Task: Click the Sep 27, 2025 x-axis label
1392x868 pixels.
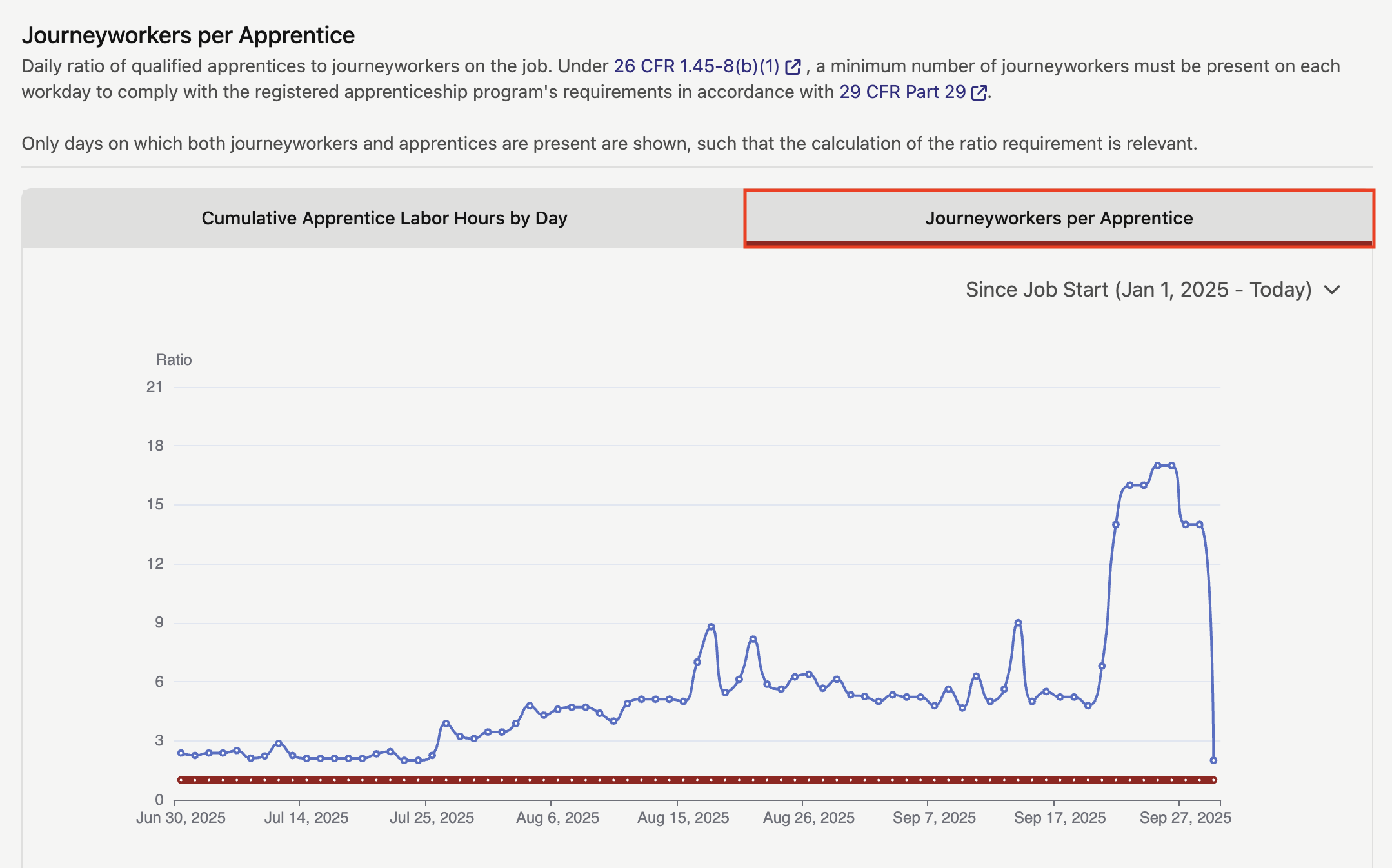Action: pyautogui.click(x=1185, y=818)
